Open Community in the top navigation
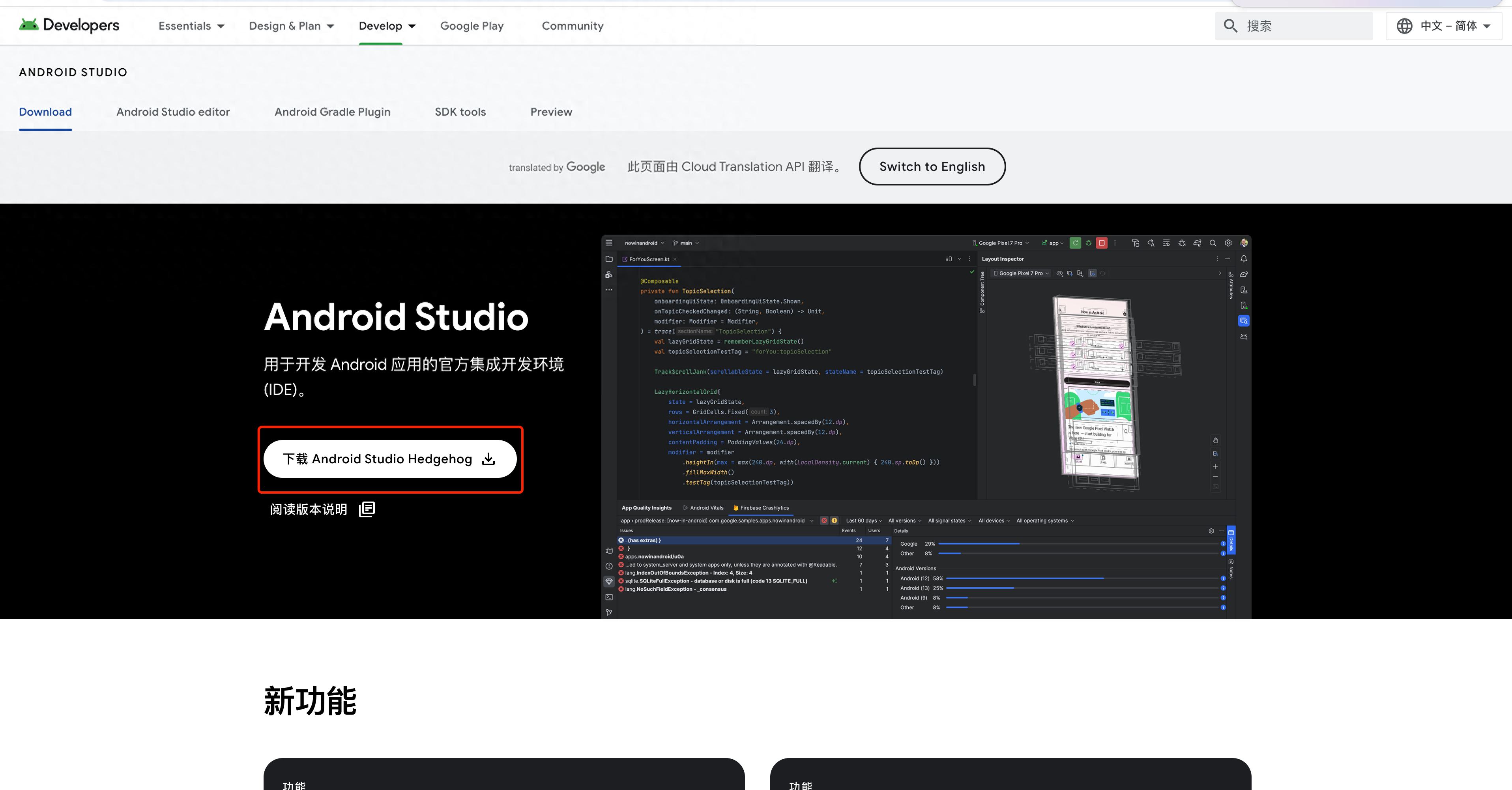1512x790 pixels. pos(572,26)
